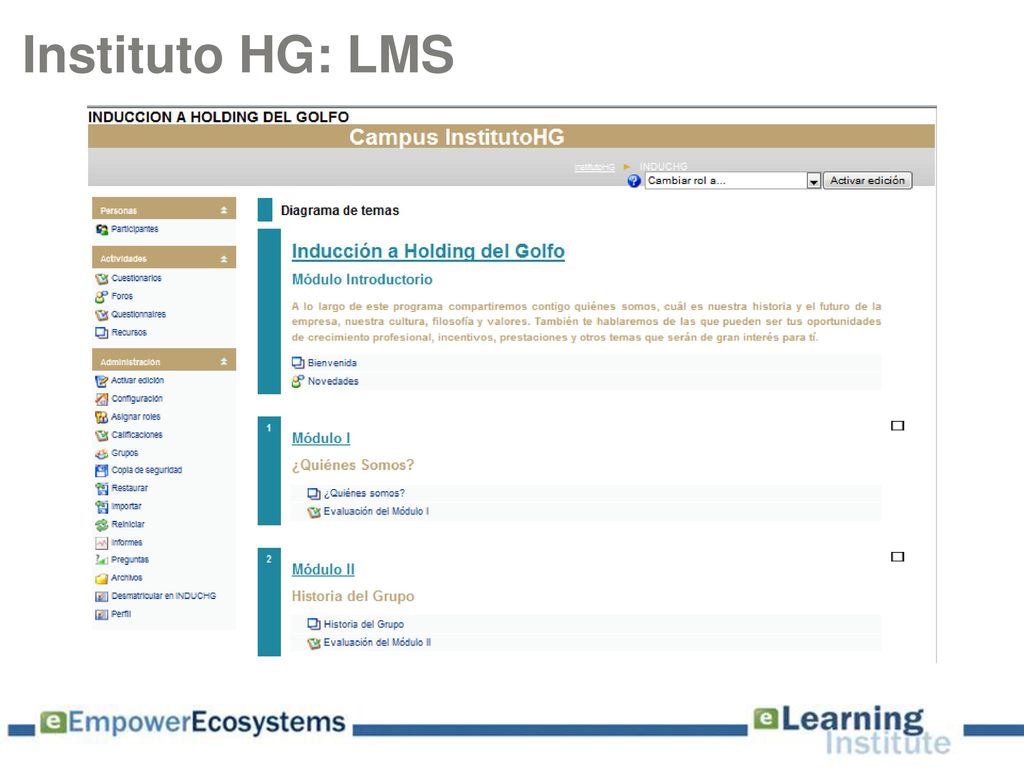Image resolution: width=1024 pixels, height=768 pixels.
Task: Click the Evaluación del Módulo II quiz icon
Action: [x=313, y=643]
